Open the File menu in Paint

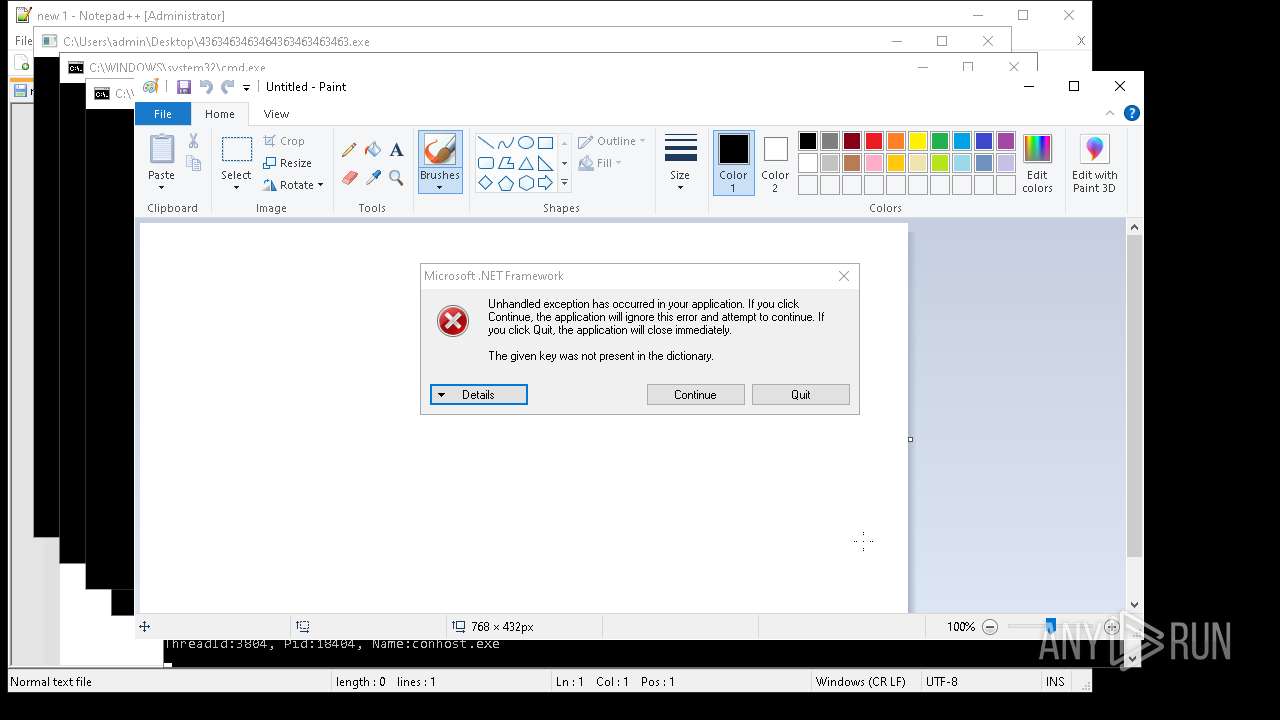coord(162,114)
